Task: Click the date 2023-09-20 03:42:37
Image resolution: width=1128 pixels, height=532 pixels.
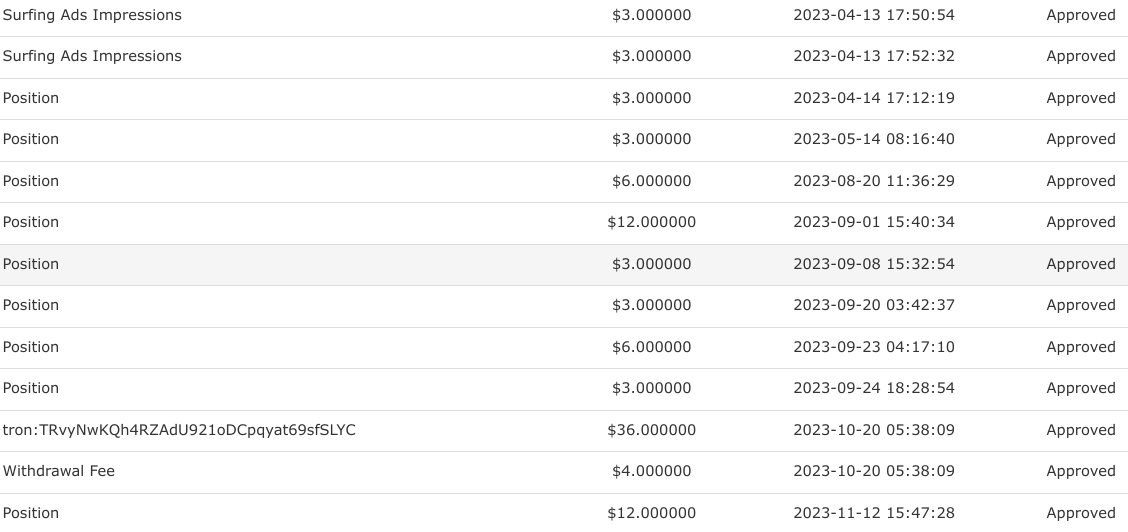Action: (x=873, y=305)
